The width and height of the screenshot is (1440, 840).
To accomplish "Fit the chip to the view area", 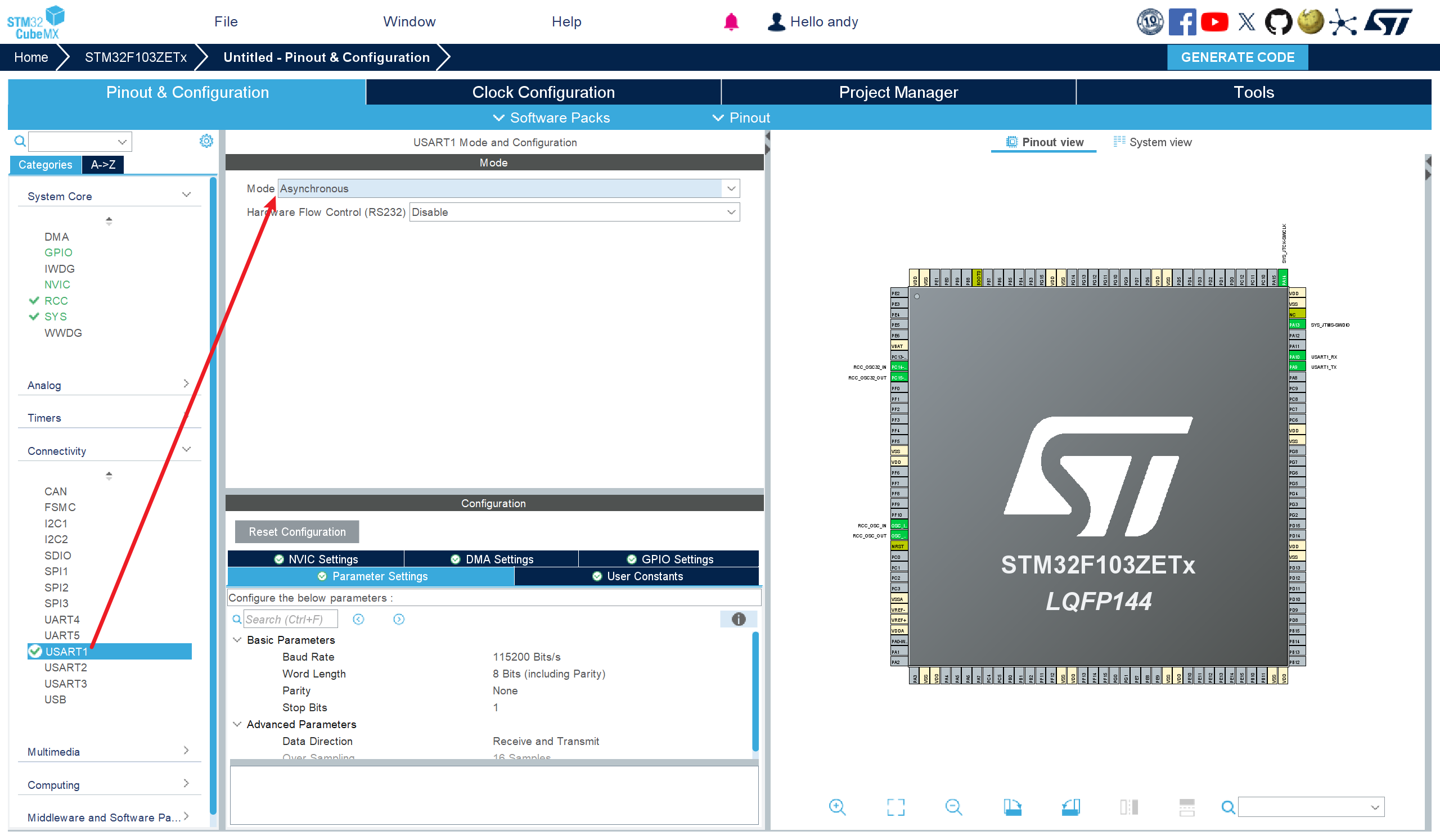I will click(895, 807).
